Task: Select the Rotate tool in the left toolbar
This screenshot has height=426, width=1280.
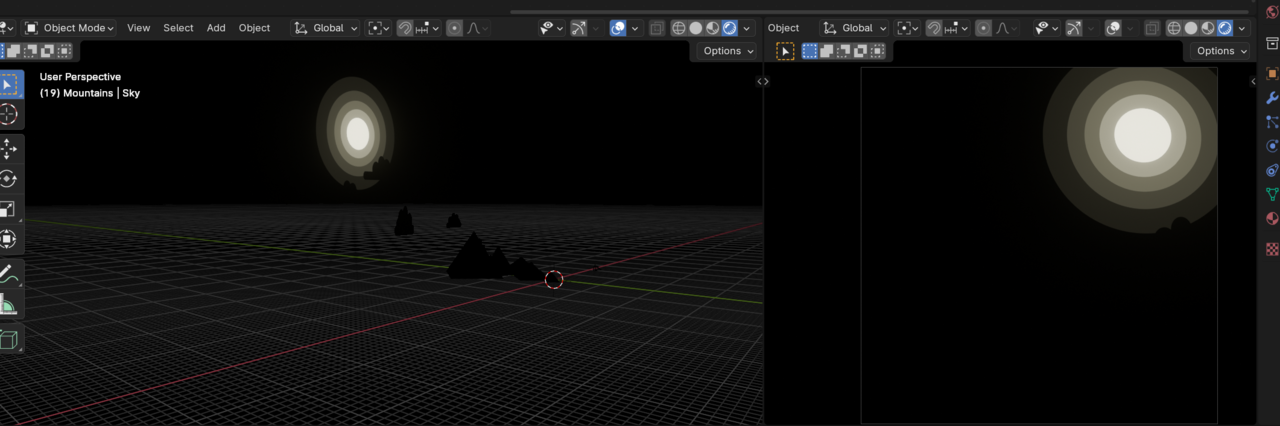Action: (x=9, y=179)
